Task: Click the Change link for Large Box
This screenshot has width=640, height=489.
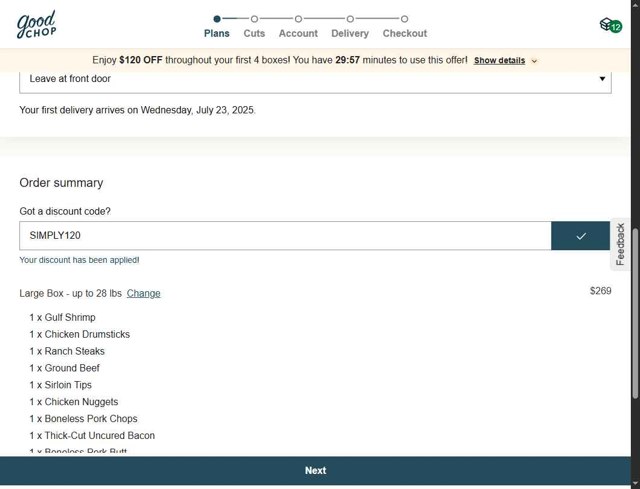Action: click(x=143, y=293)
